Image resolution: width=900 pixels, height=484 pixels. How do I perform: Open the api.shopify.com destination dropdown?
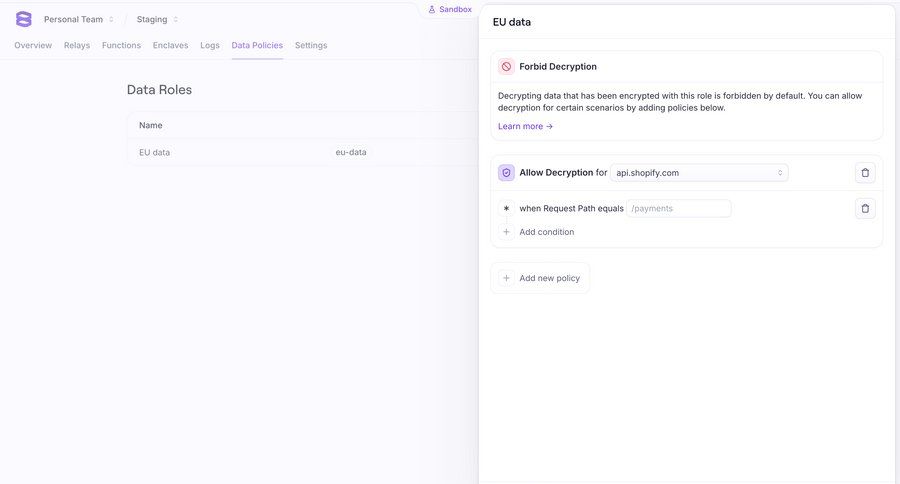click(x=699, y=173)
